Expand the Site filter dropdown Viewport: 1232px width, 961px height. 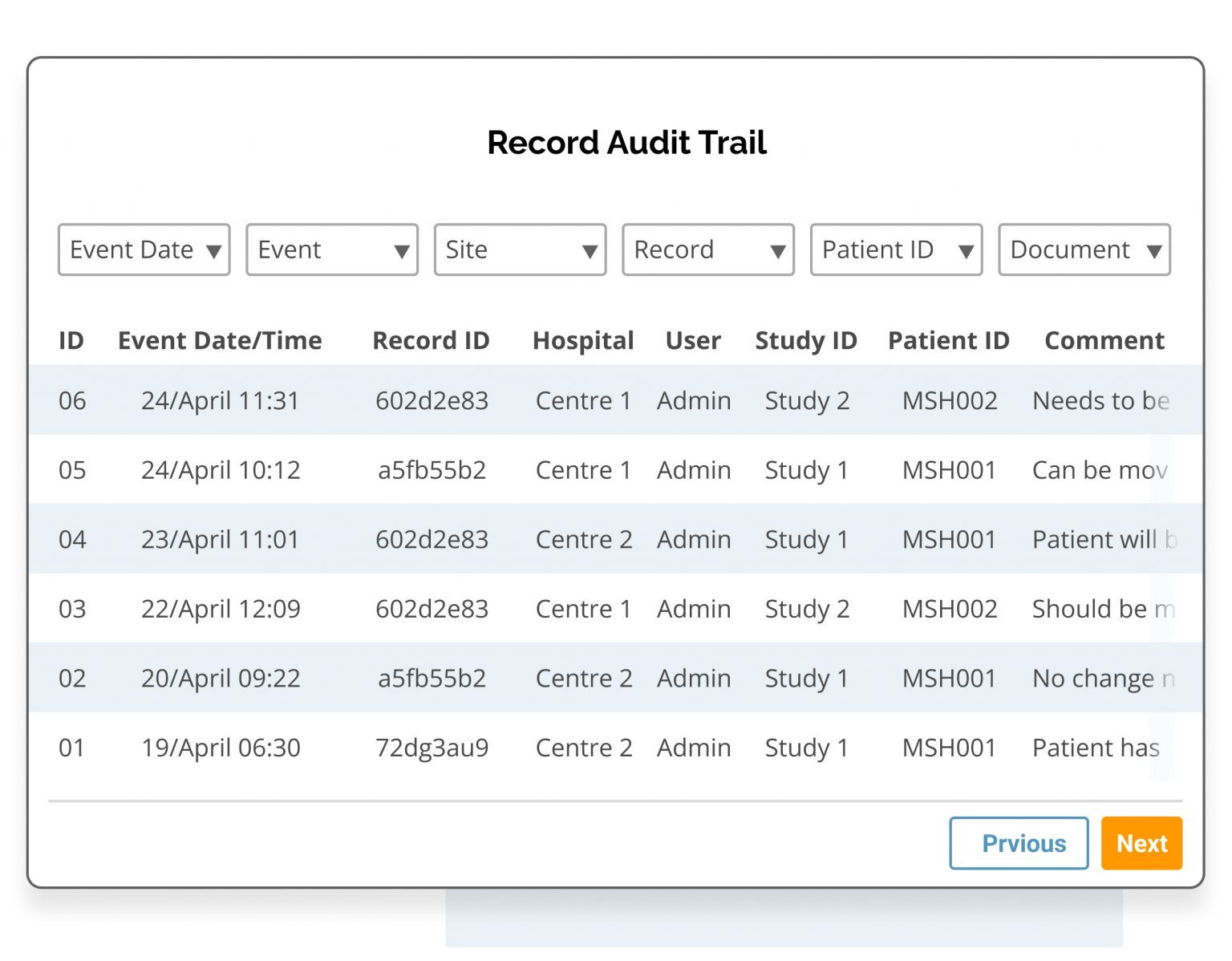(520, 249)
